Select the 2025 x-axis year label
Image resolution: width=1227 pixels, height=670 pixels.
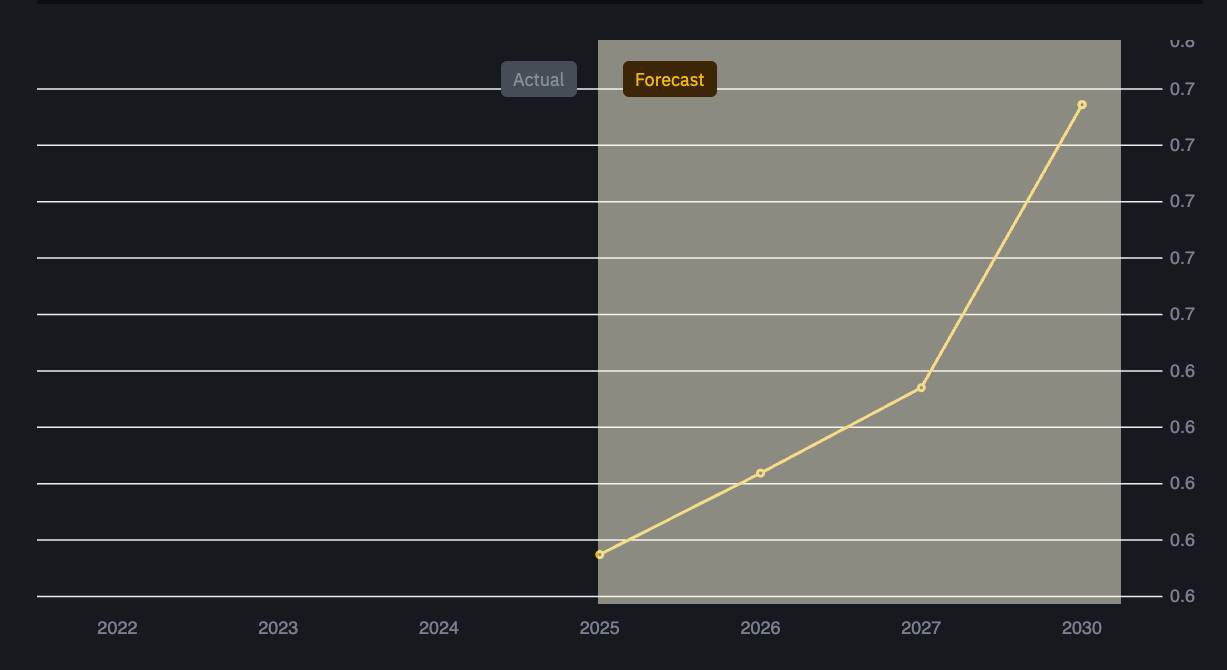coord(599,628)
